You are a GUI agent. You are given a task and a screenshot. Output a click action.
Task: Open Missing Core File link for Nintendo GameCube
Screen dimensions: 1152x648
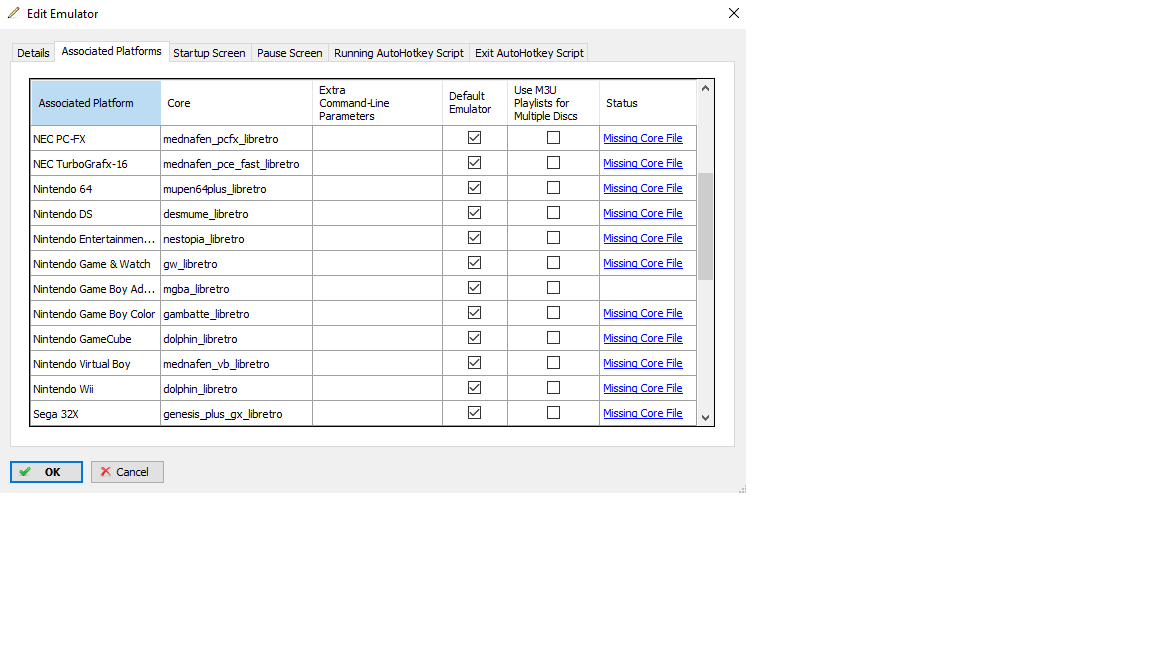tap(643, 338)
